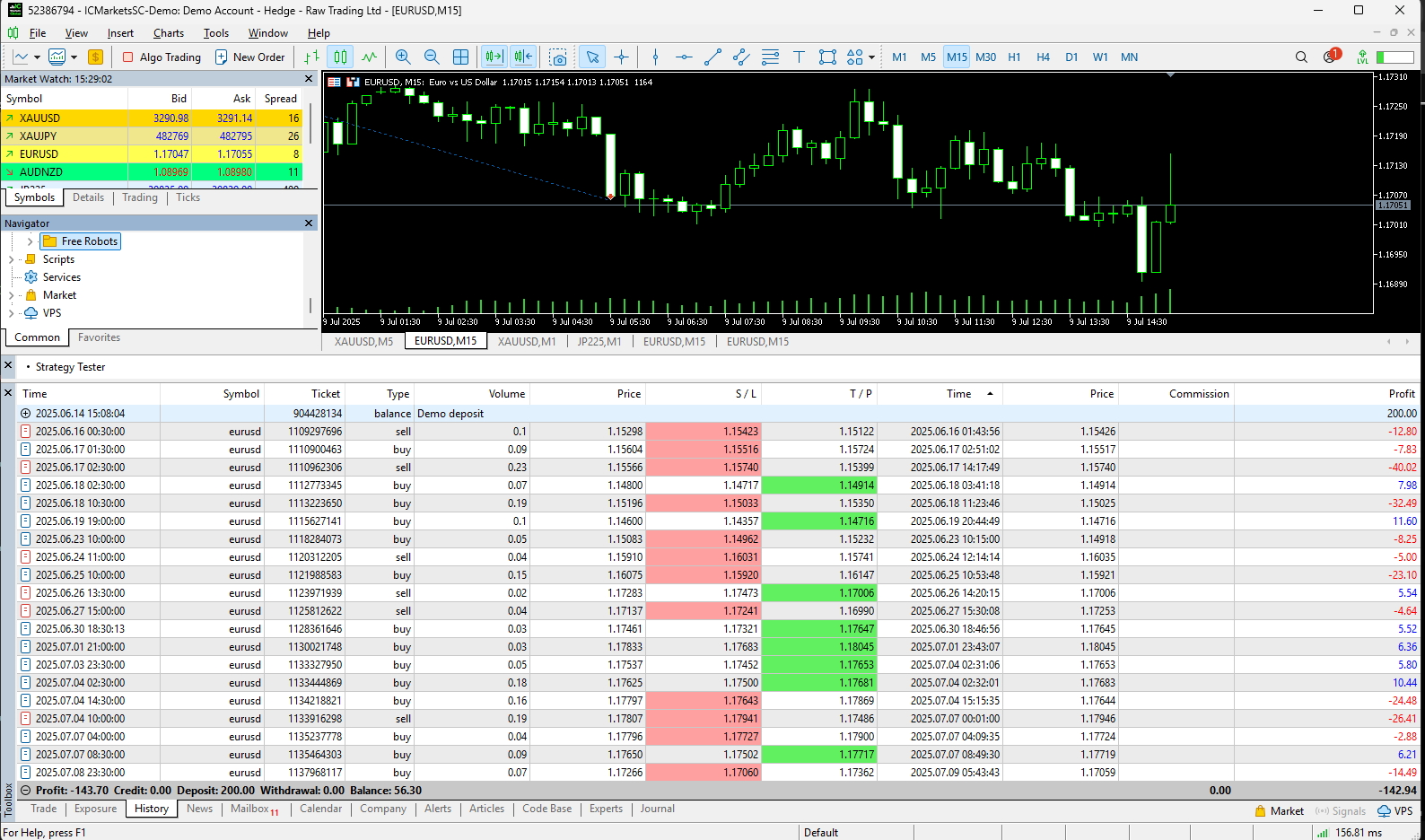The height and width of the screenshot is (840, 1425).
Task: Select the trendline drawing tool
Action: click(x=712, y=57)
